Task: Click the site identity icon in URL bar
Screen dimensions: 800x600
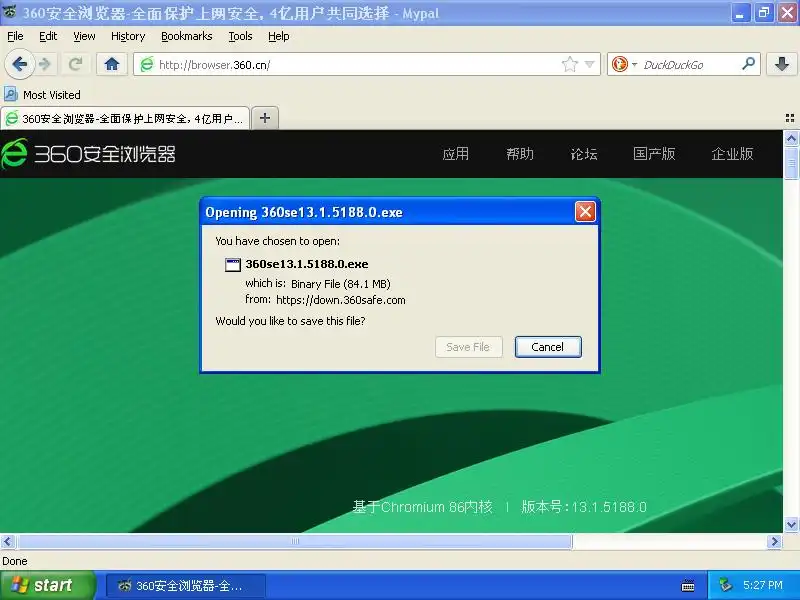Action: (147, 64)
